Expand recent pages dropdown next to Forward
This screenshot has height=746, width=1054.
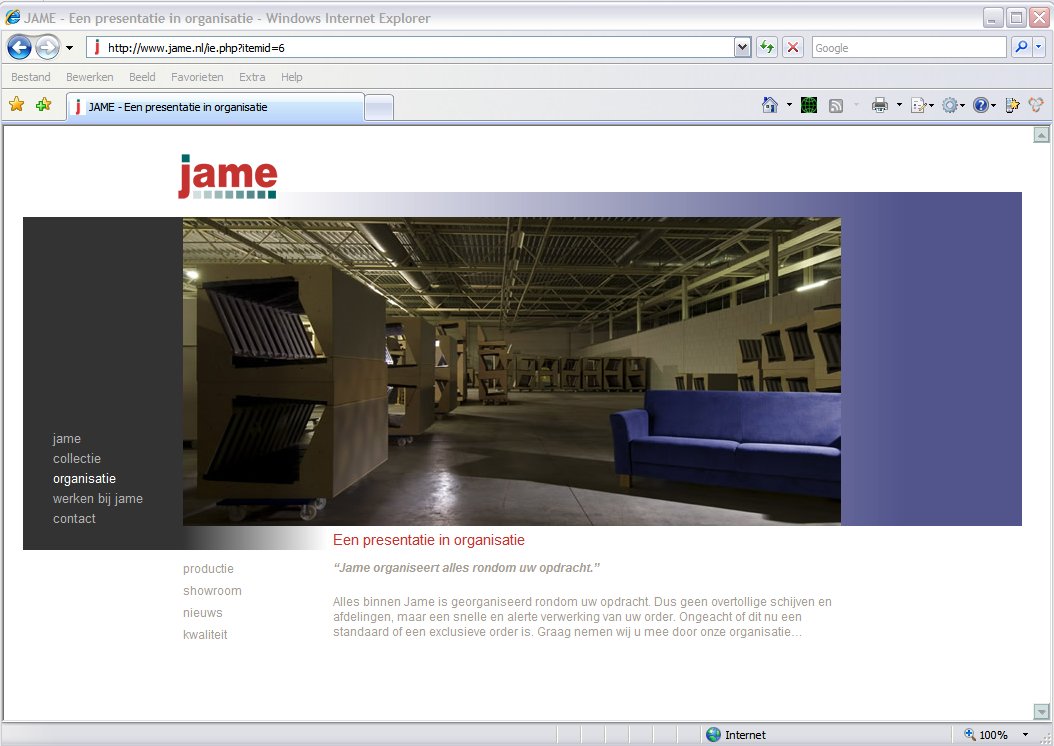point(70,48)
